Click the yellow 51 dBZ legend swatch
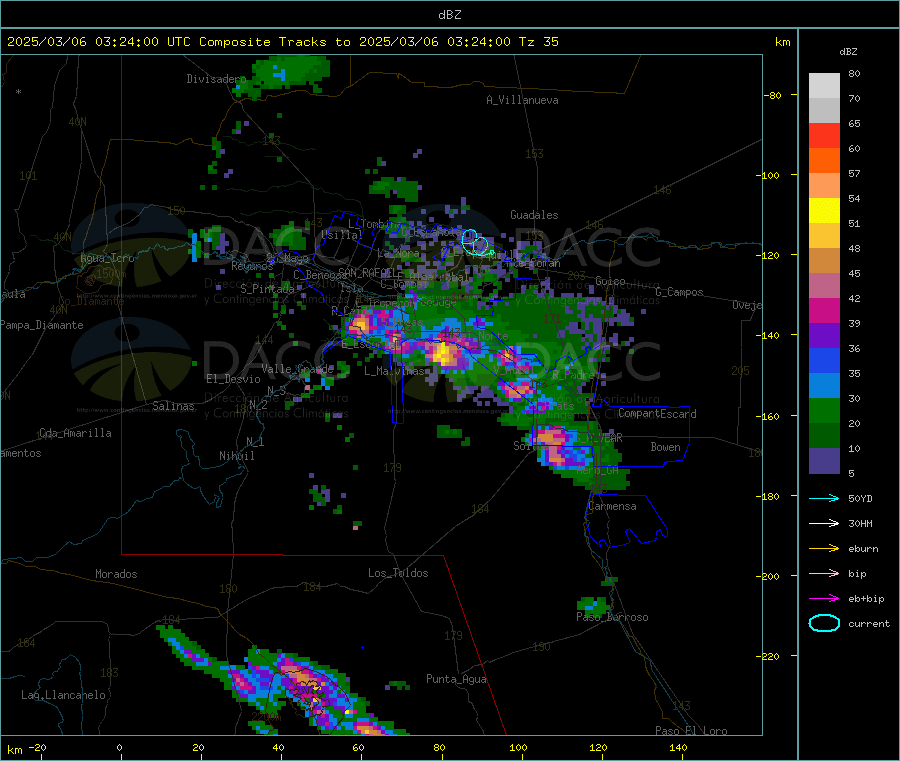This screenshot has width=900, height=761. click(x=824, y=211)
